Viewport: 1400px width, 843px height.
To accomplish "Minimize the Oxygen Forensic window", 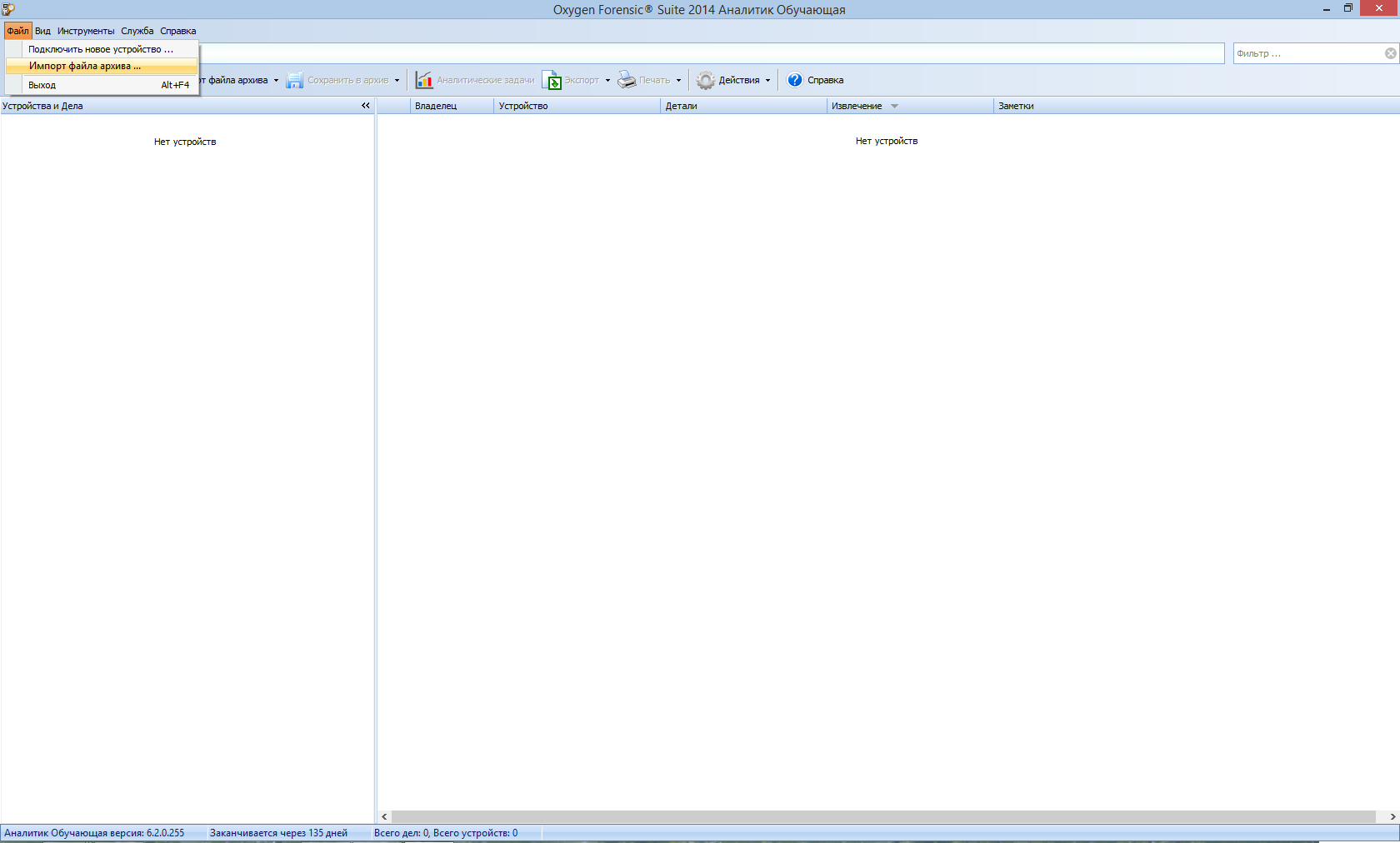I will coord(1326,9).
